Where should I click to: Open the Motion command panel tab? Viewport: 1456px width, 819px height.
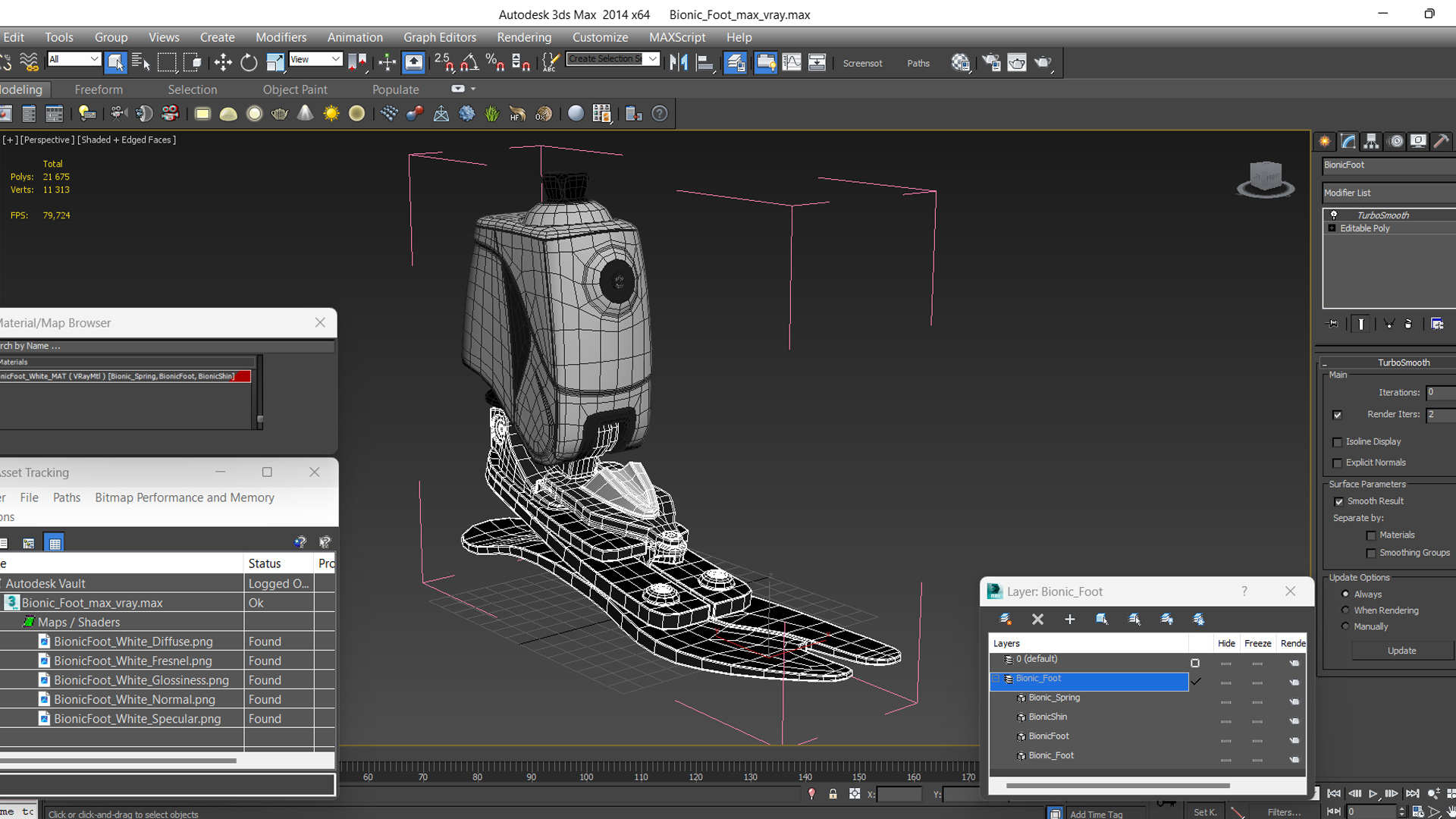click(1395, 141)
